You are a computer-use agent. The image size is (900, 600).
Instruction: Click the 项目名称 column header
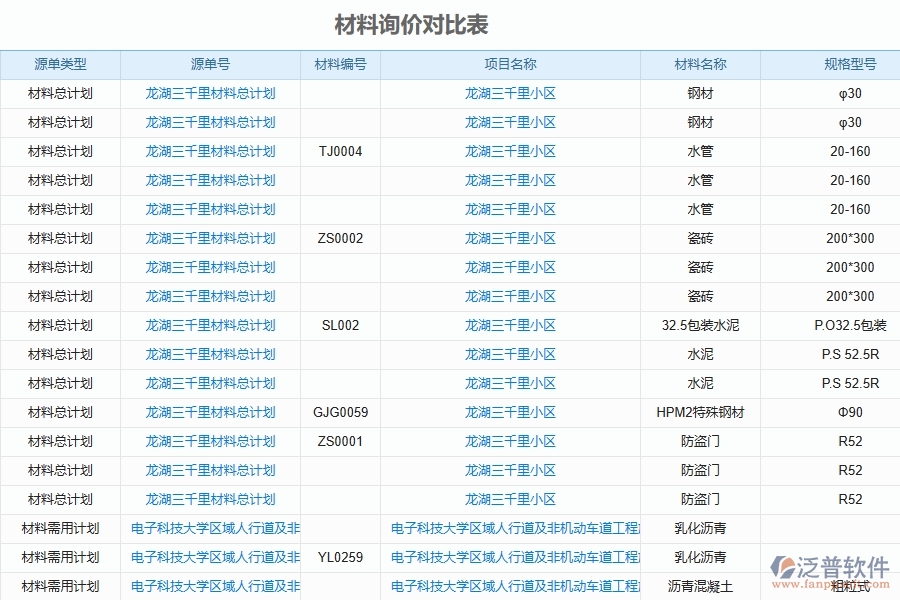(510, 64)
